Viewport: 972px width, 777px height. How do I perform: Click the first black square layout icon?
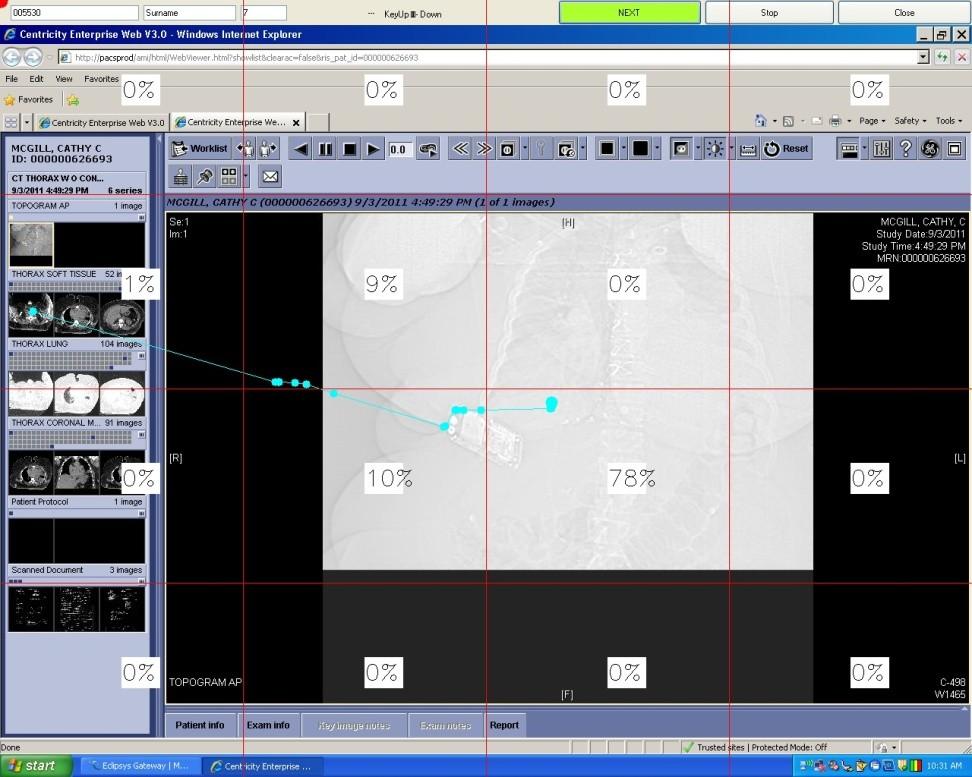coord(608,149)
